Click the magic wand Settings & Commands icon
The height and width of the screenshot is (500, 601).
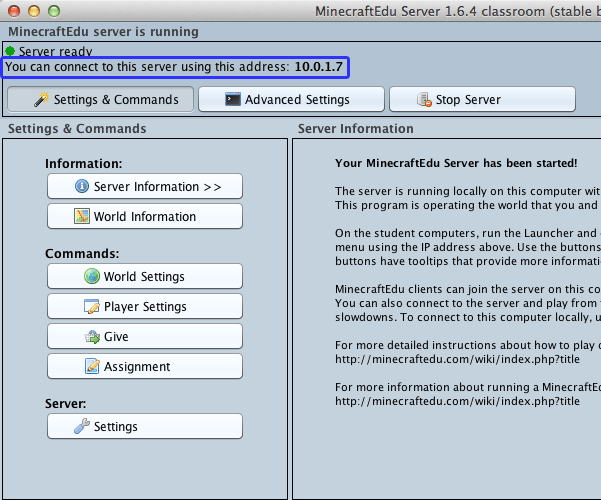tap(41, 99)
